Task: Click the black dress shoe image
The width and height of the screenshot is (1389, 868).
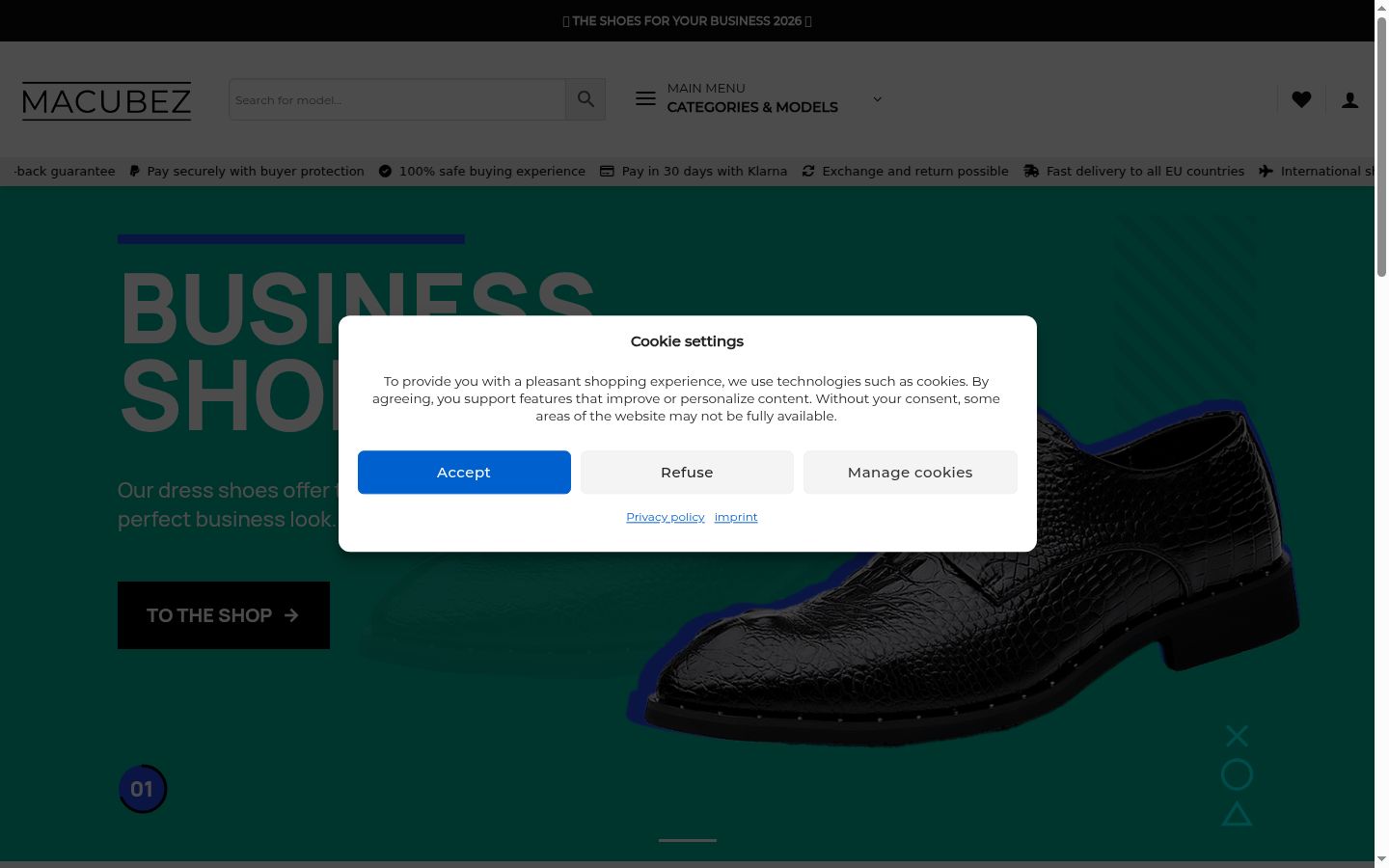Action: [x=965, y=574]
